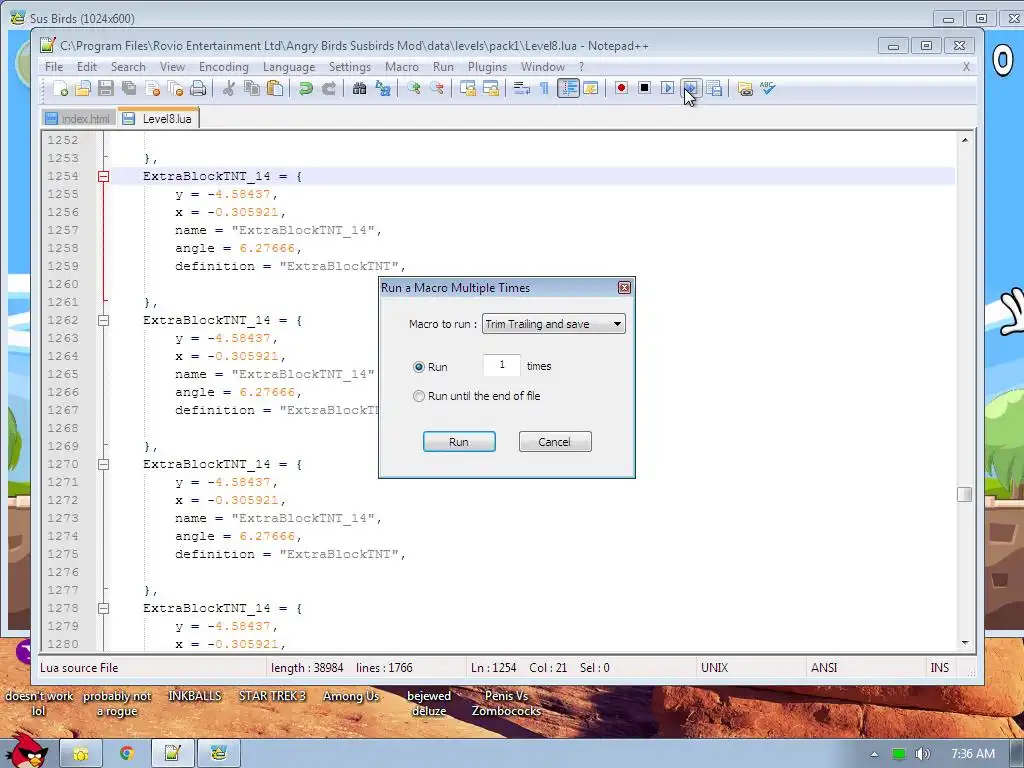This screenshot has width=1024, height=768.
Task: Click the editor vertical scrollbar thumb
Action: tap(965, 494)
